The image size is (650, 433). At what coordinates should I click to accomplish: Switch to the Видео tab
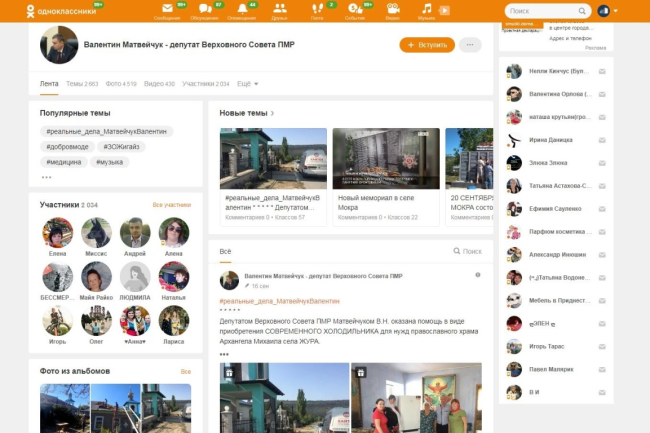point(160,84)
